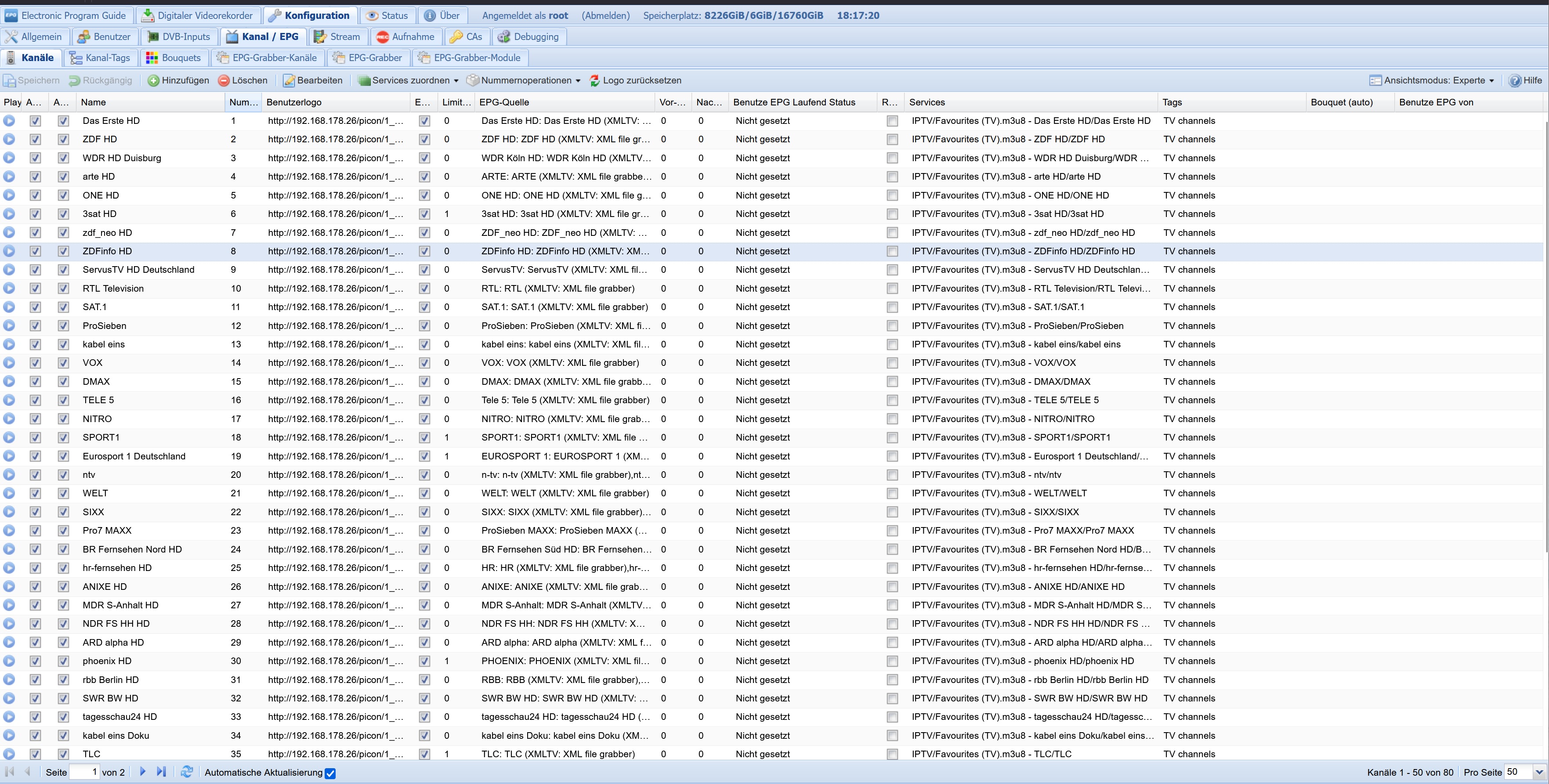Play the RTL Television channel
Screen dimensions: 1549x784
pyautogui.click(x=9, y=289)
